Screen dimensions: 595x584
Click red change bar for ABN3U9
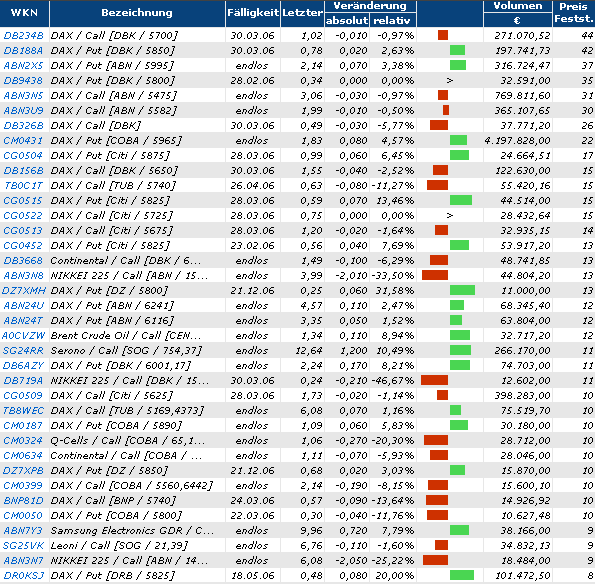point(446,110)
